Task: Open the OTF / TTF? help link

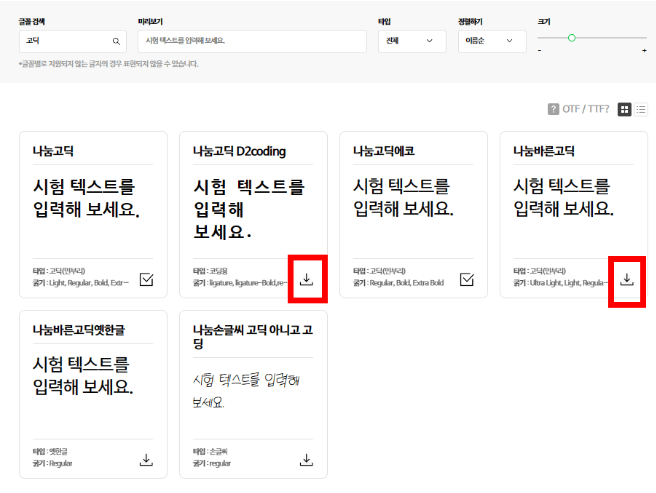Action: pos(585,109)
